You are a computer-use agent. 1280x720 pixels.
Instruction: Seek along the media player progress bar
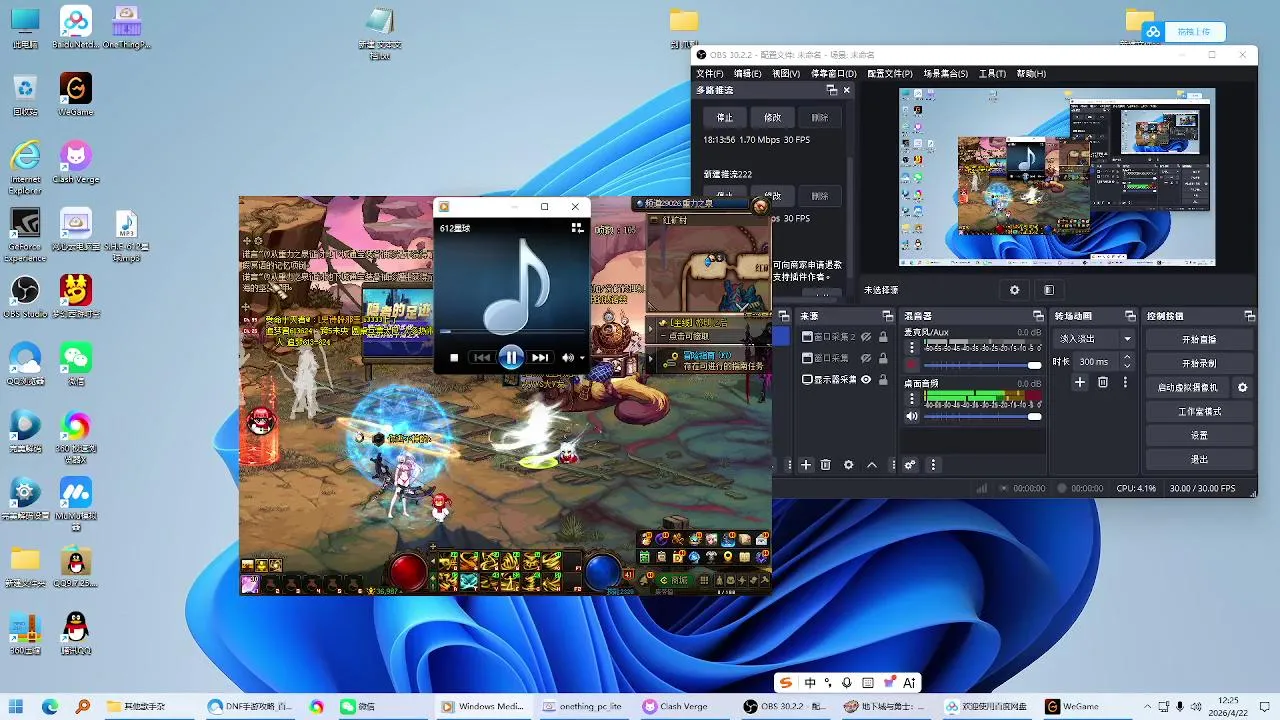(x=512, y=332)
